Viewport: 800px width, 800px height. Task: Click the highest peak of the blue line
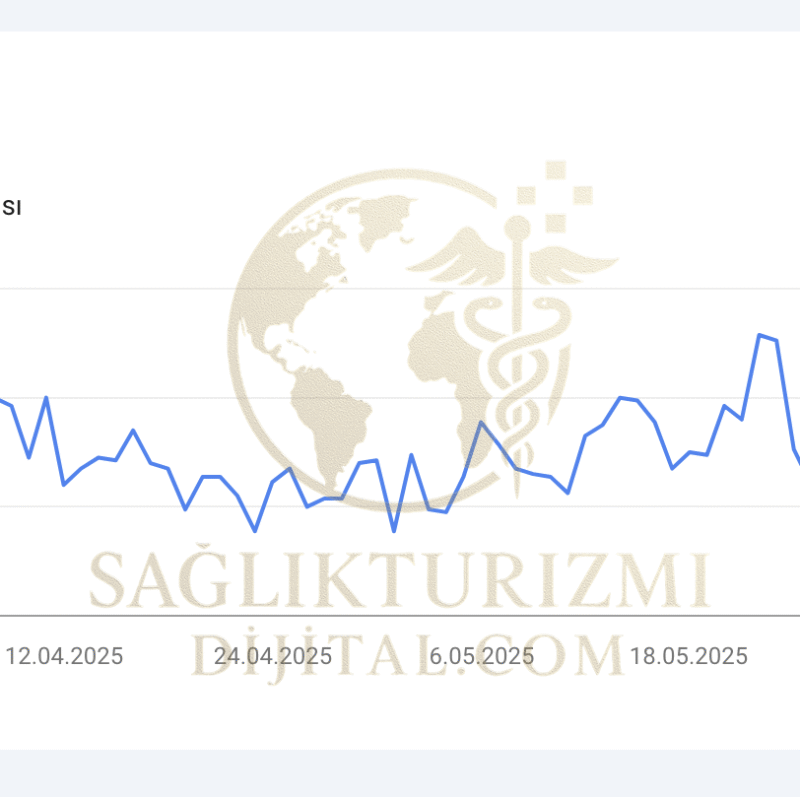761,335
